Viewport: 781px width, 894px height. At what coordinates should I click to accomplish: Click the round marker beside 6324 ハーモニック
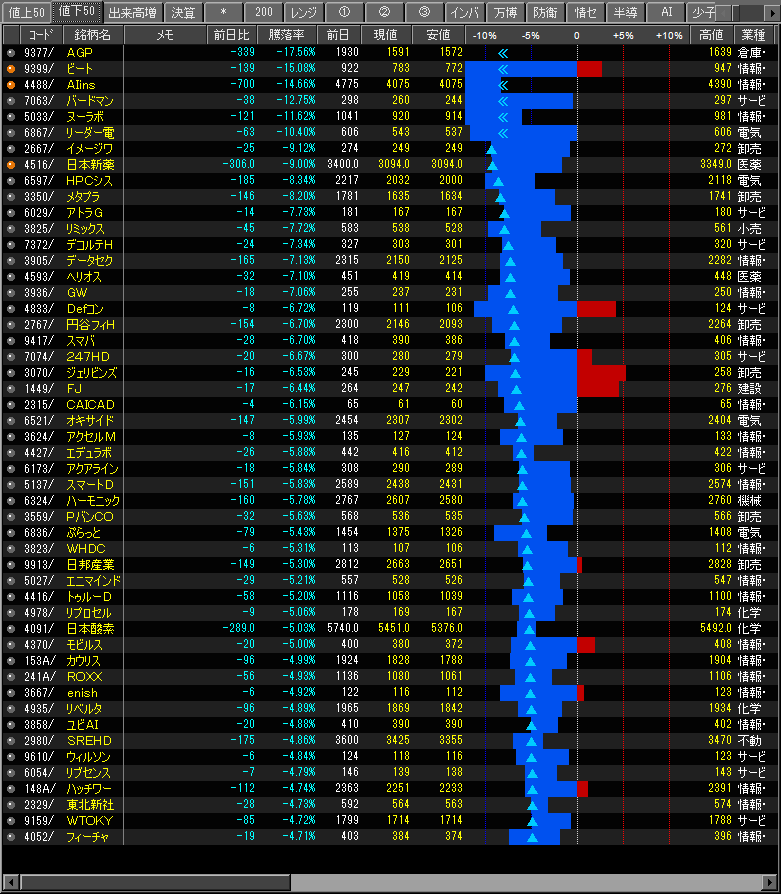coord(11,501)
